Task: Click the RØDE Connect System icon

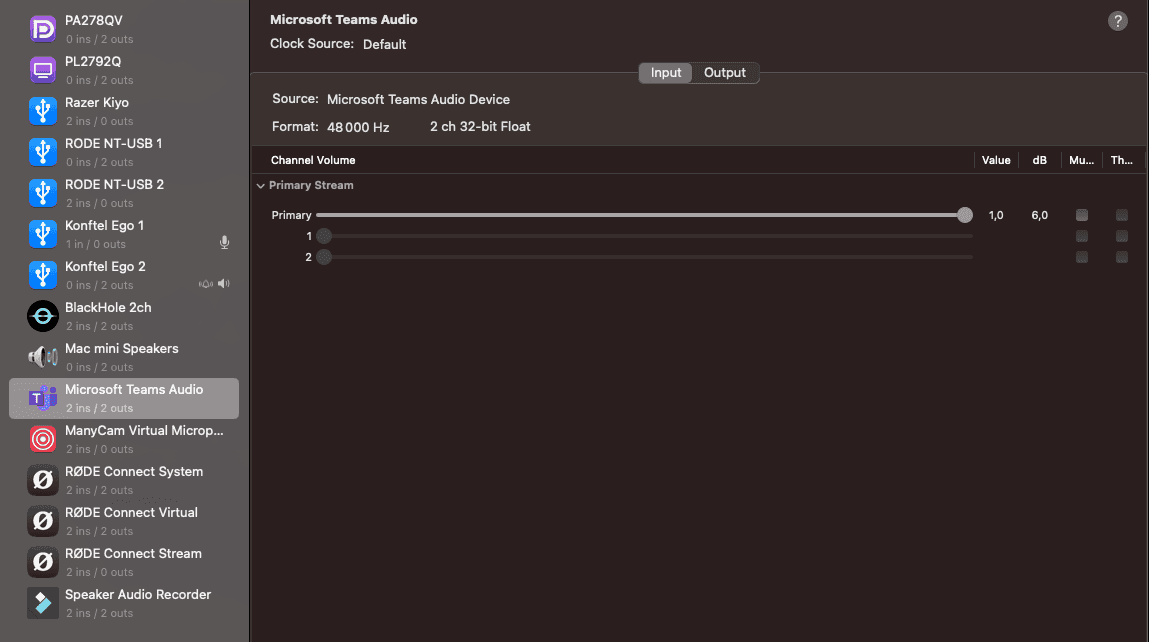Action: pos(43,480)
